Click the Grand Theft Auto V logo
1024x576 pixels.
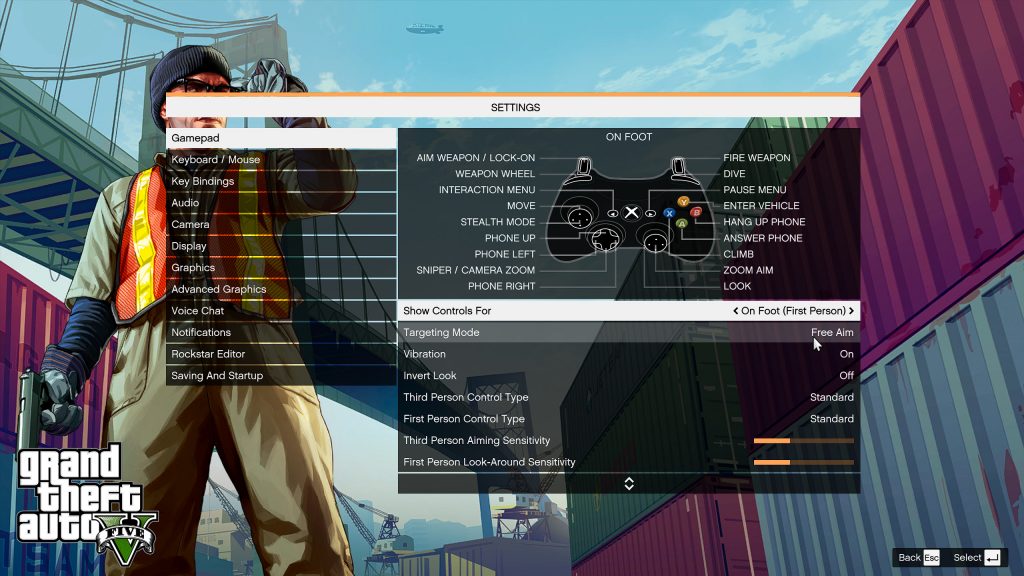[x=87, y=503]
